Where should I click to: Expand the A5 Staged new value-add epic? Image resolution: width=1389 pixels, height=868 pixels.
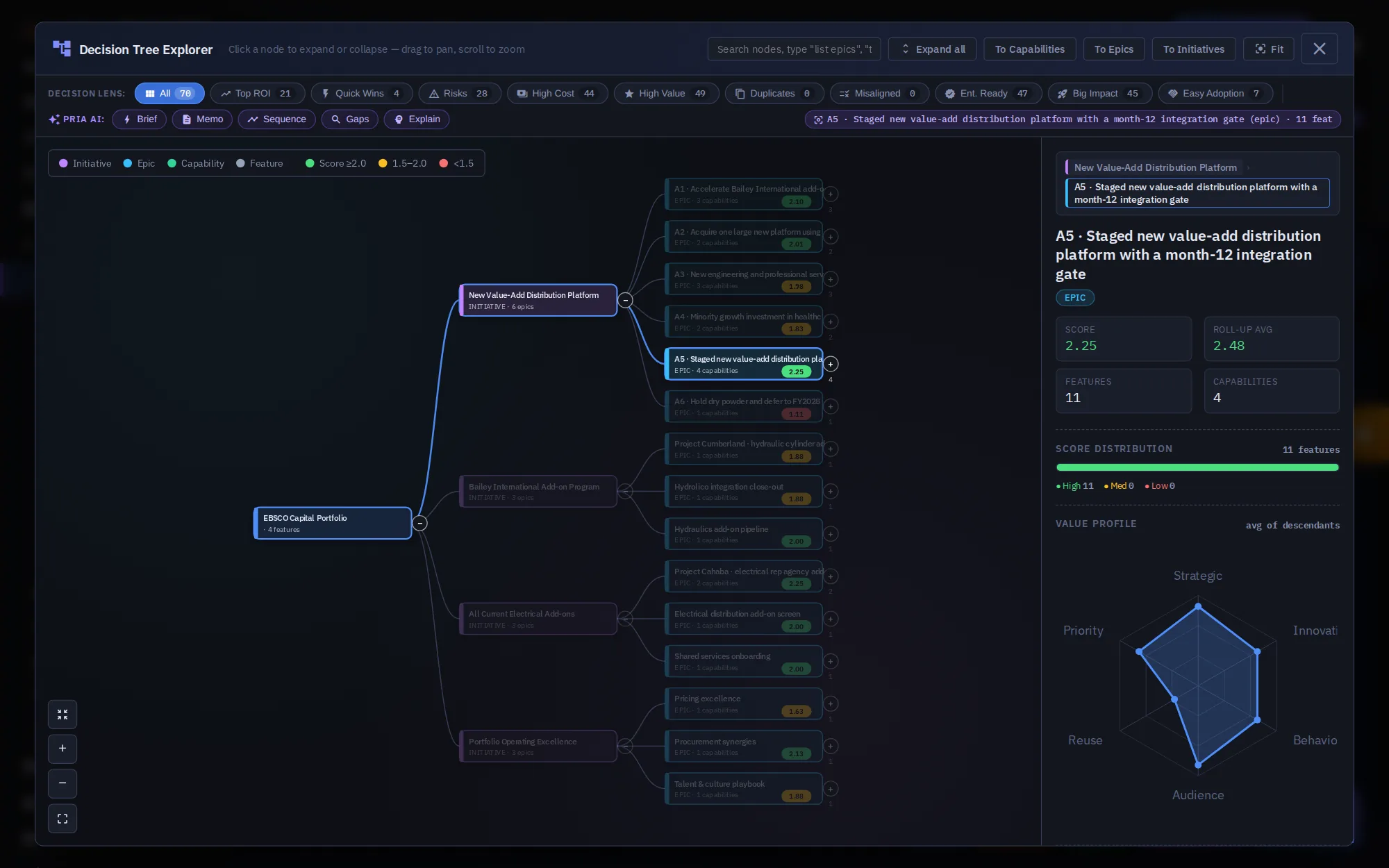tap(831, 365)
